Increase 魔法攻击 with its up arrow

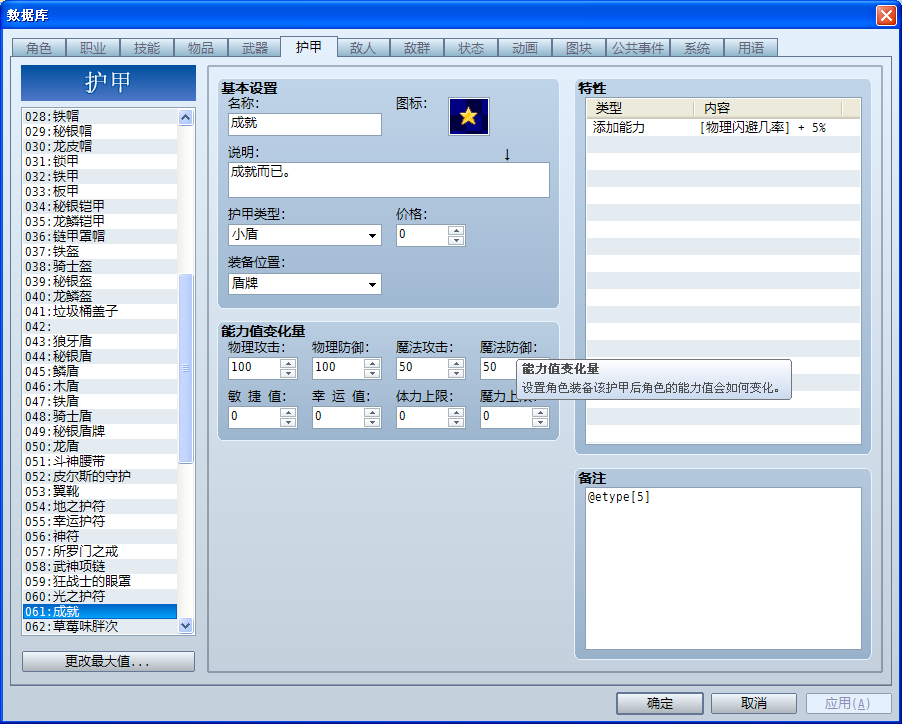[456, 363]
